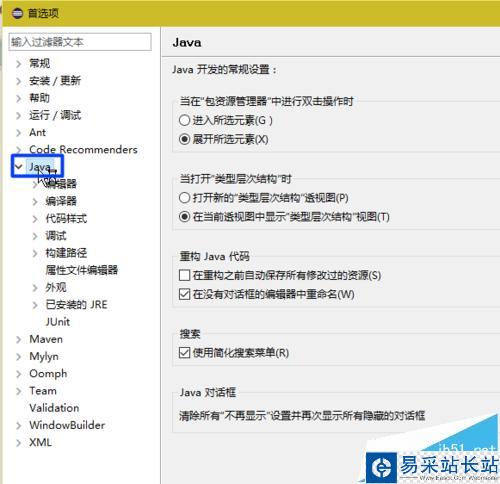Open JUnit preferences
This screenshot has height=484, width=500.
click(58, 322)
